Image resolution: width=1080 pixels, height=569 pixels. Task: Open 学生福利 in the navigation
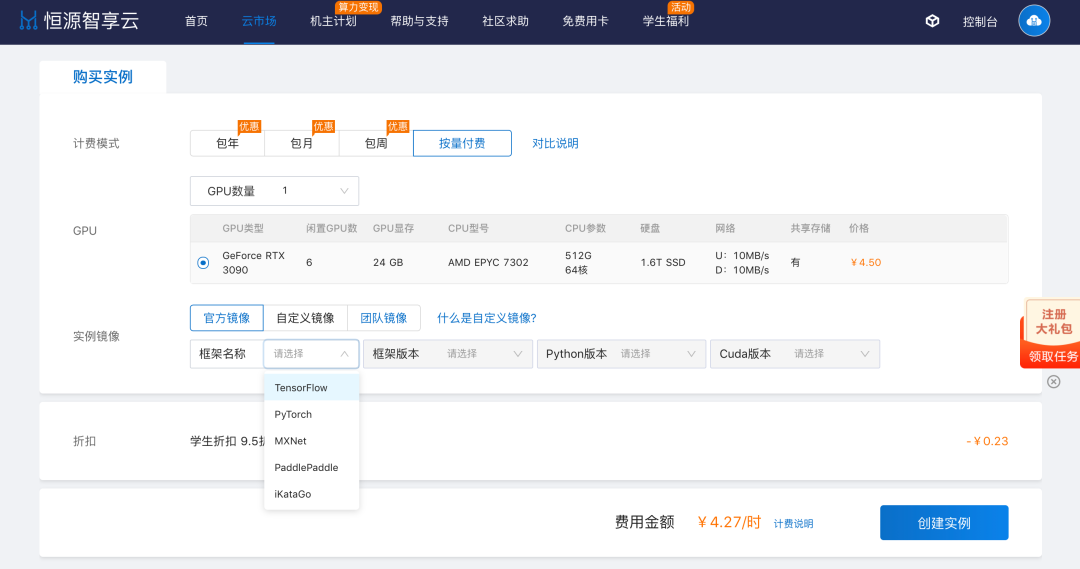pos(665,21)
